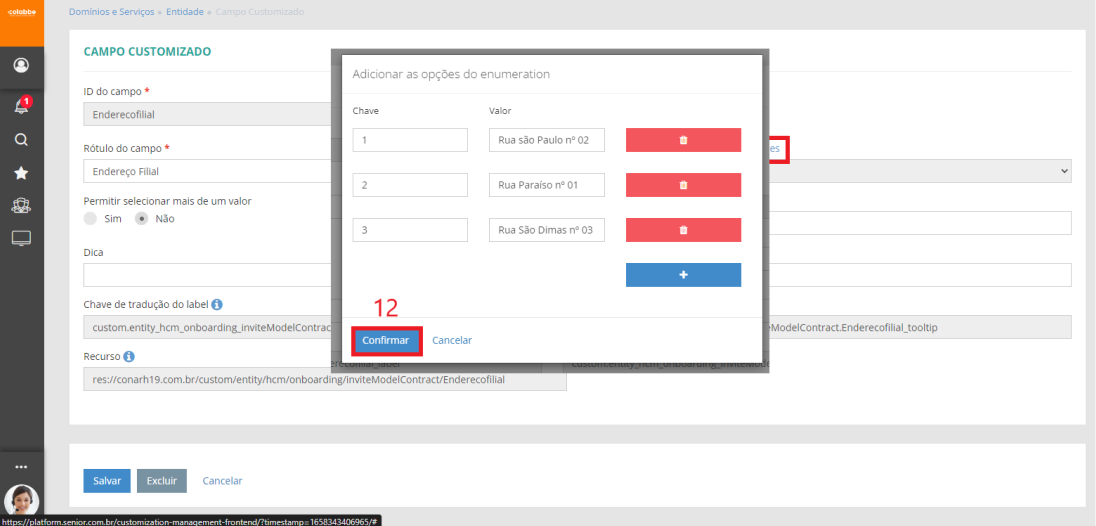Delete the 'Rua são Paulo nº 02' option

(x=683, y=140)
